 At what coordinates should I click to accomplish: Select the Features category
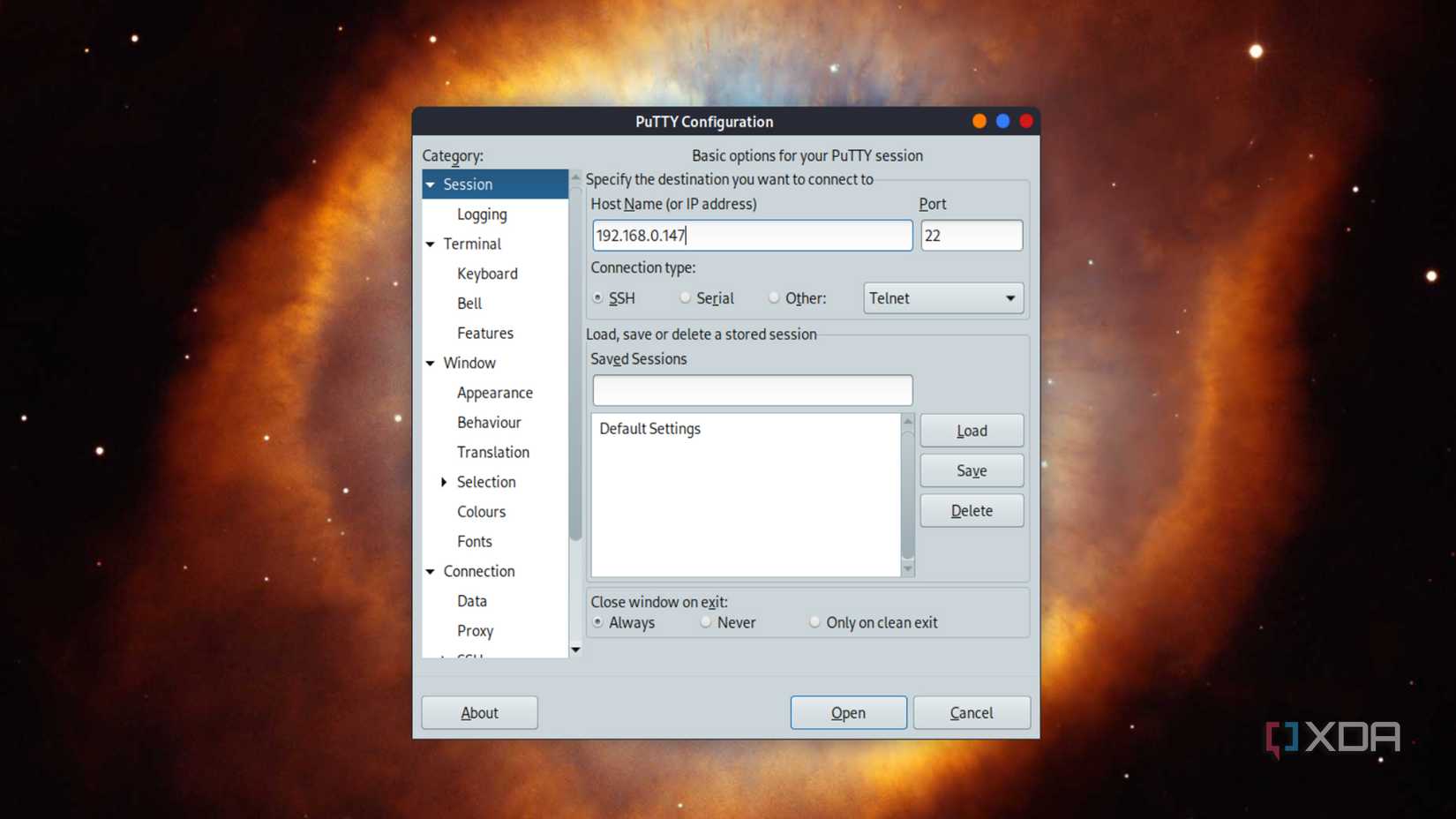tap(485, 334)
